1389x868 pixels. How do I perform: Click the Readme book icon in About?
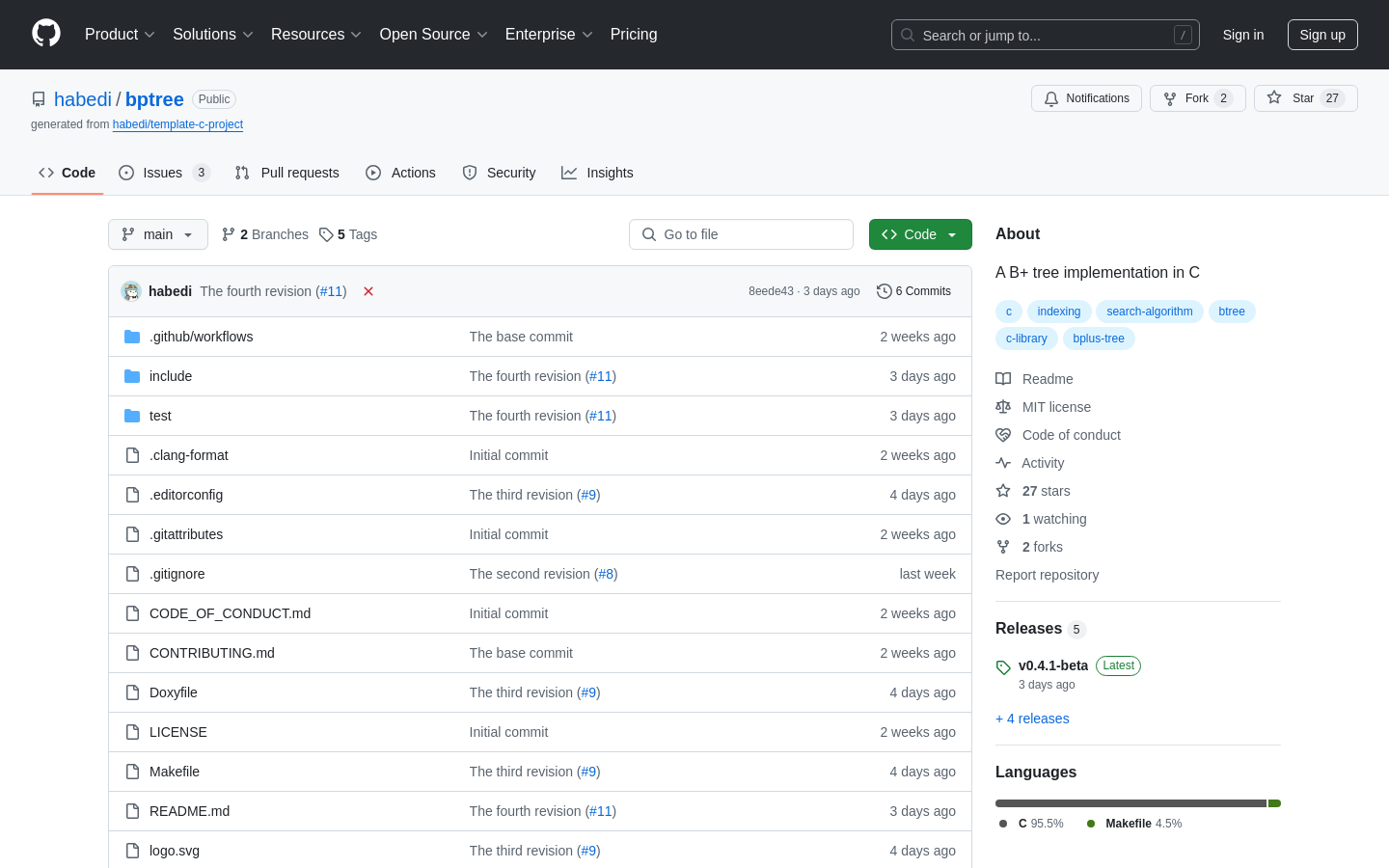(1003, 379)
